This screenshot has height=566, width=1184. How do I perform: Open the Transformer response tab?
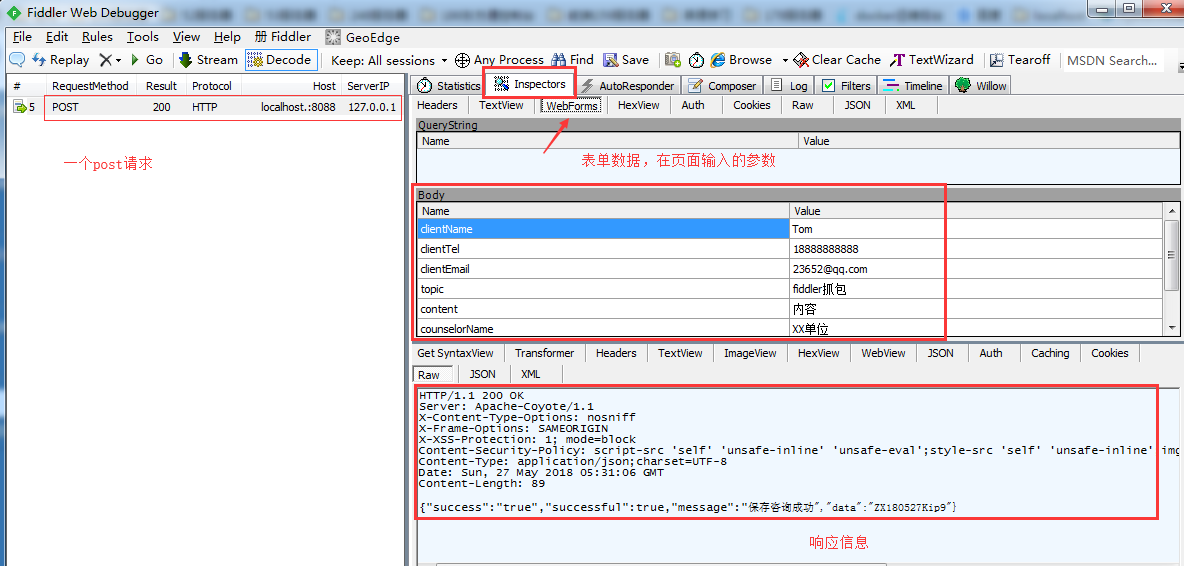(544, 353)
